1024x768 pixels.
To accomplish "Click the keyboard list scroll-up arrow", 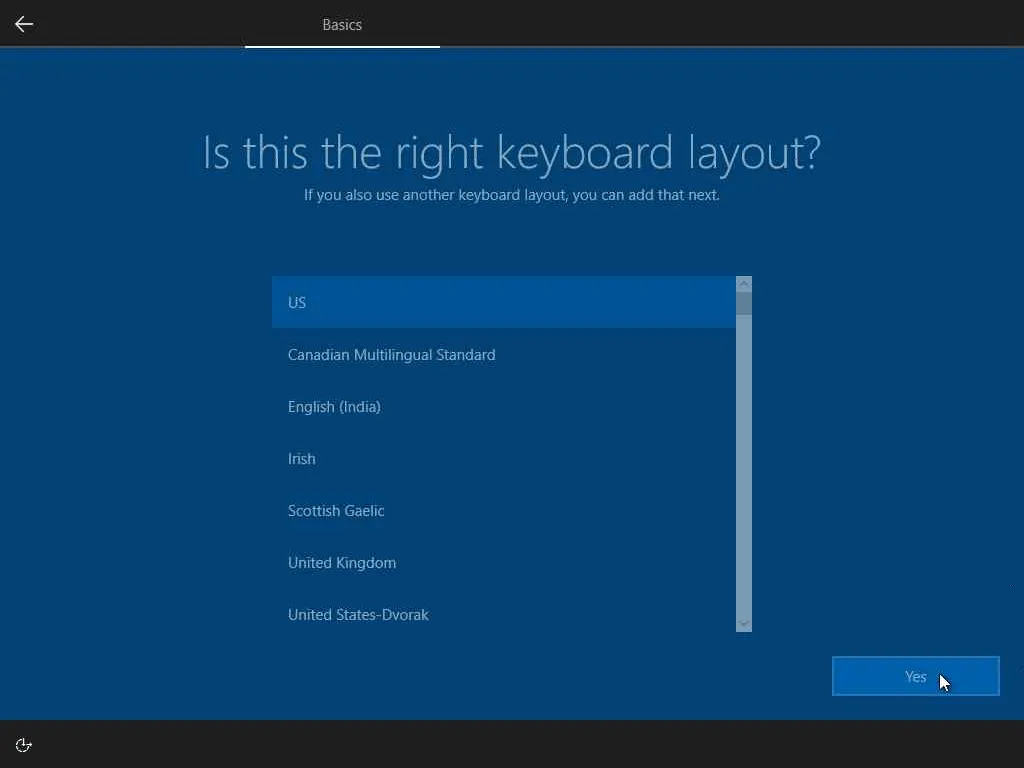I will 744,284.
